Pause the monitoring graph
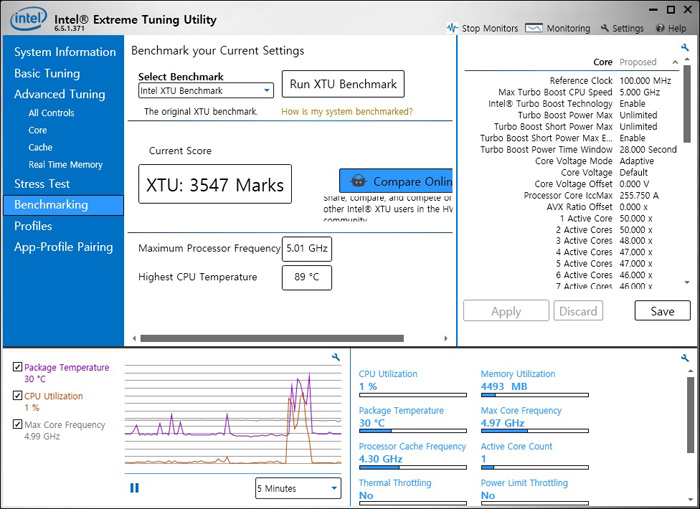The image size is (700, 509). tap(134, 488)
